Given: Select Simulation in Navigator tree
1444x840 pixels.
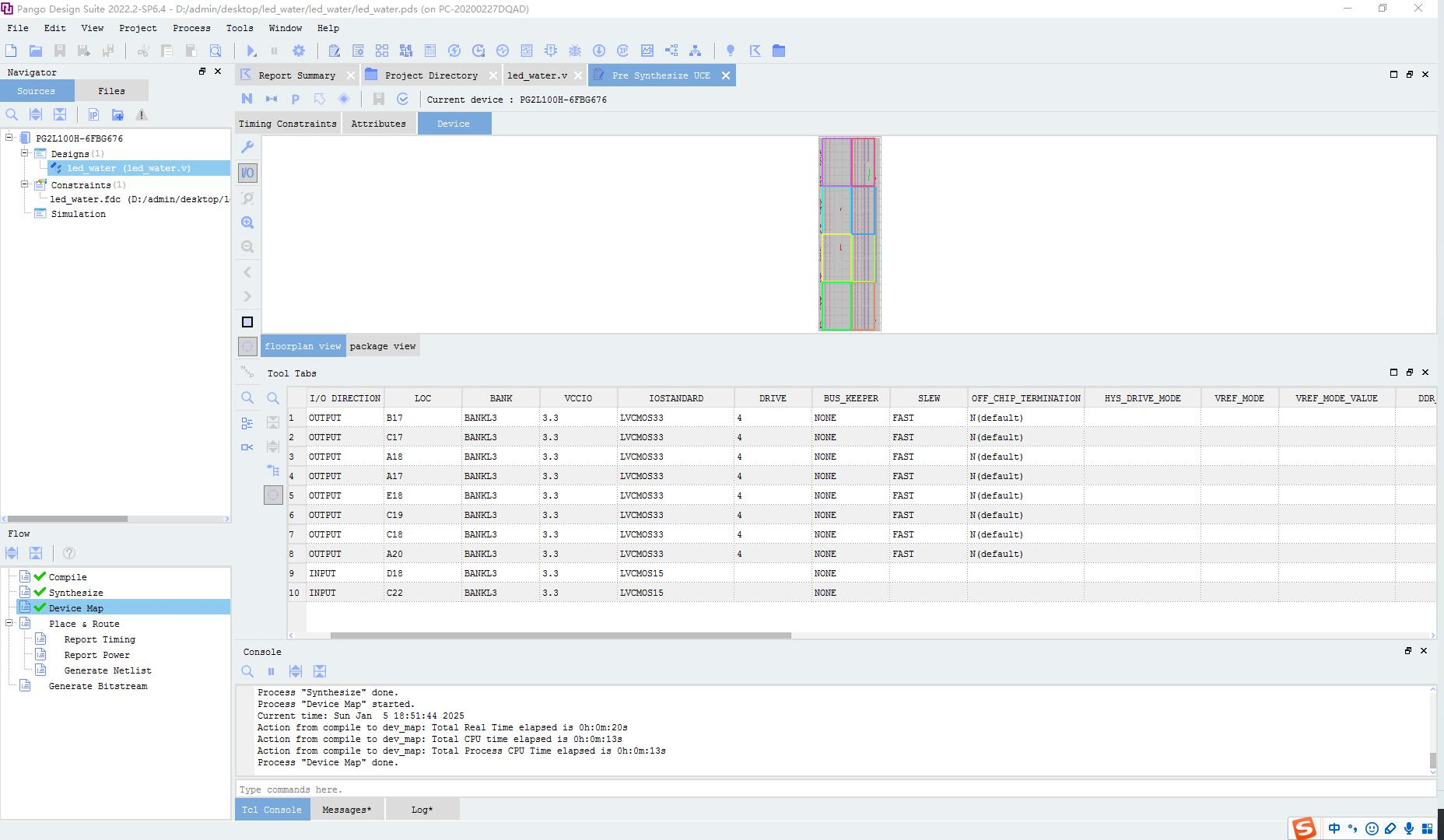Looking at the screenshot, I should click(x=78, y=214).
